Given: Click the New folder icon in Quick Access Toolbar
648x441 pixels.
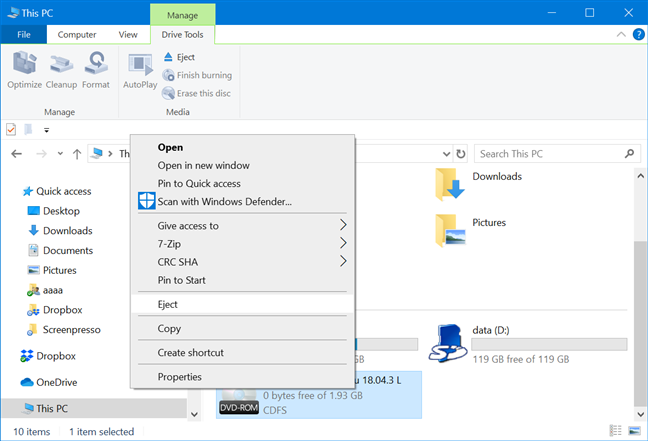Looking at the screenshot, I should point(28,130).
